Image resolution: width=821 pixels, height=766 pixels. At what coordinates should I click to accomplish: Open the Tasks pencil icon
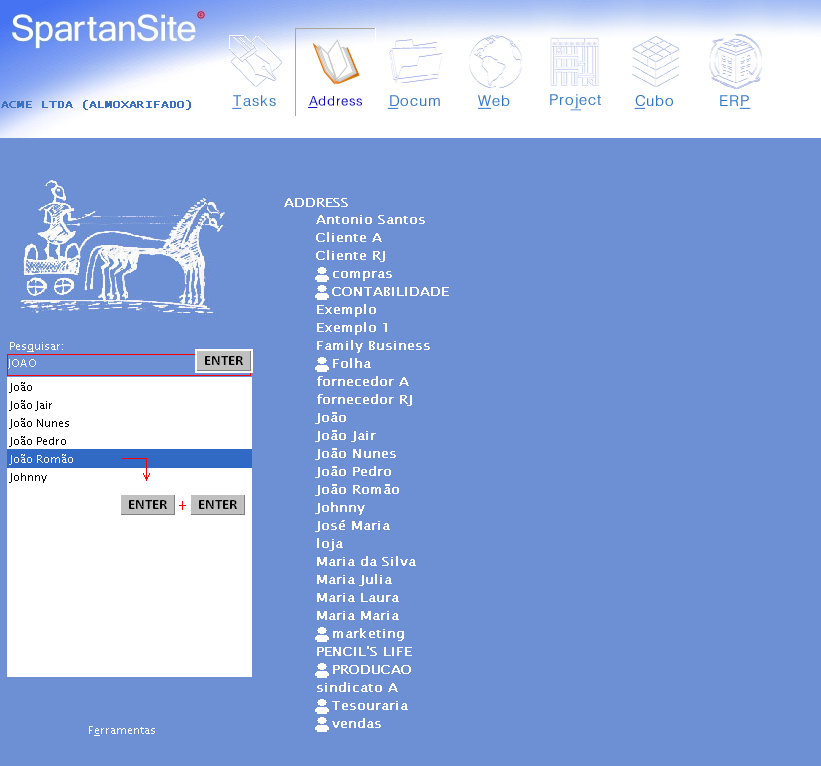(x=255, y=61)
